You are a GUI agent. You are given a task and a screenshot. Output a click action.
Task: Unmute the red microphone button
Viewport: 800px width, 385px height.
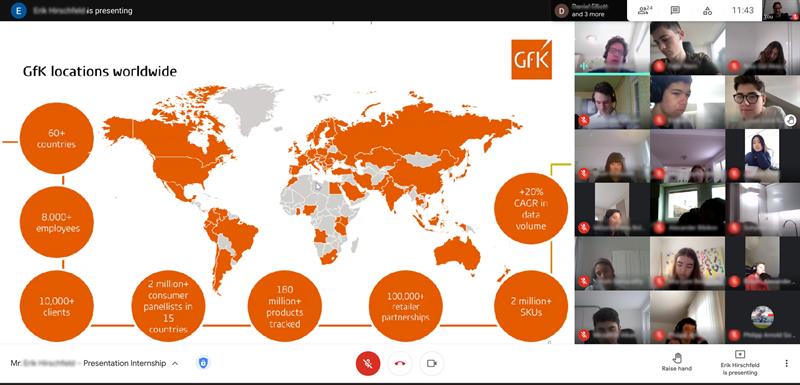coord(367,364)
